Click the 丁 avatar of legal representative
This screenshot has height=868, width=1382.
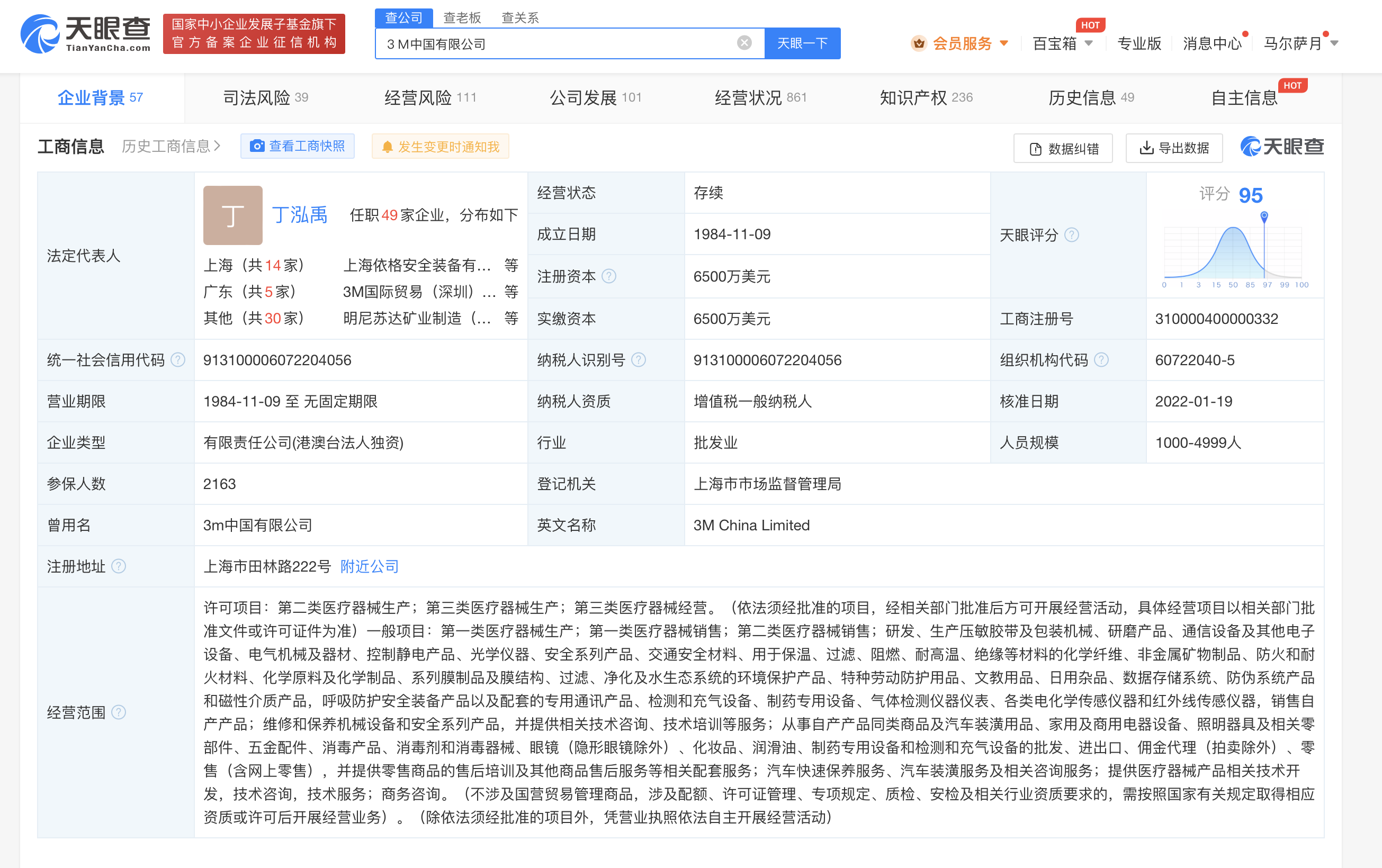coord(232,215)
